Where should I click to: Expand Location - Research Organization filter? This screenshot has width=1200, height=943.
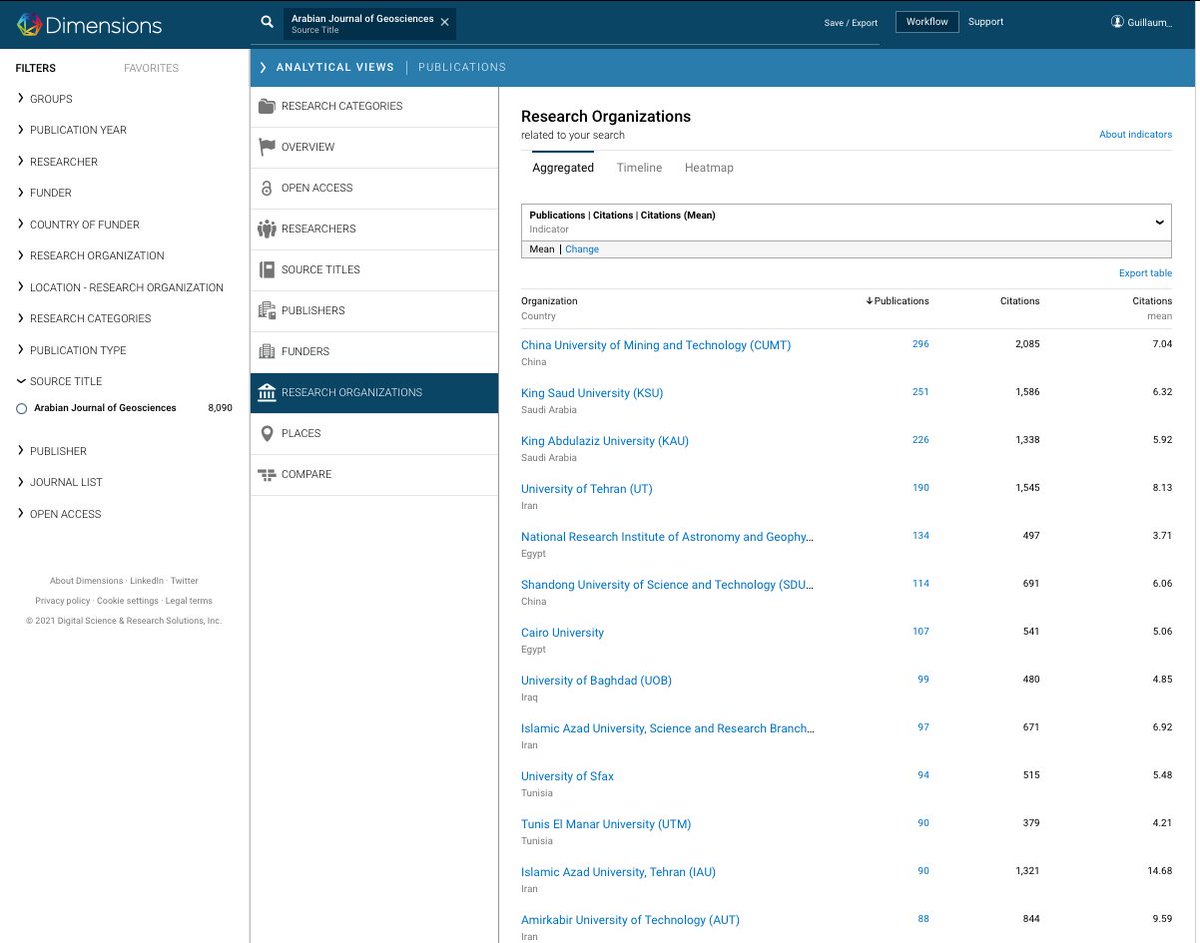[x=21, y=287]
